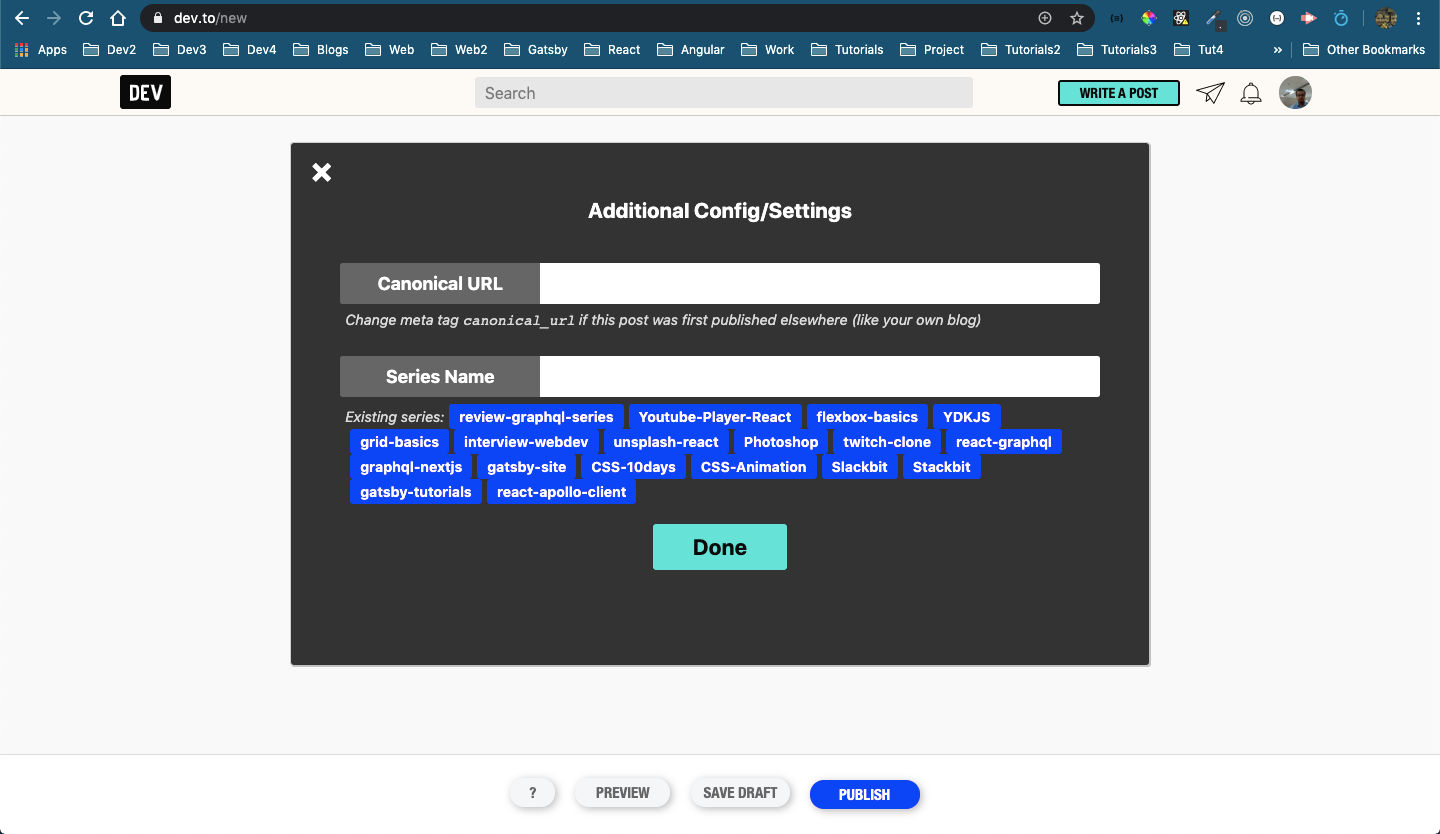Open the browser home page
Image resolution: width=1440 pixels, height=834 pixels.
point(118,18)
